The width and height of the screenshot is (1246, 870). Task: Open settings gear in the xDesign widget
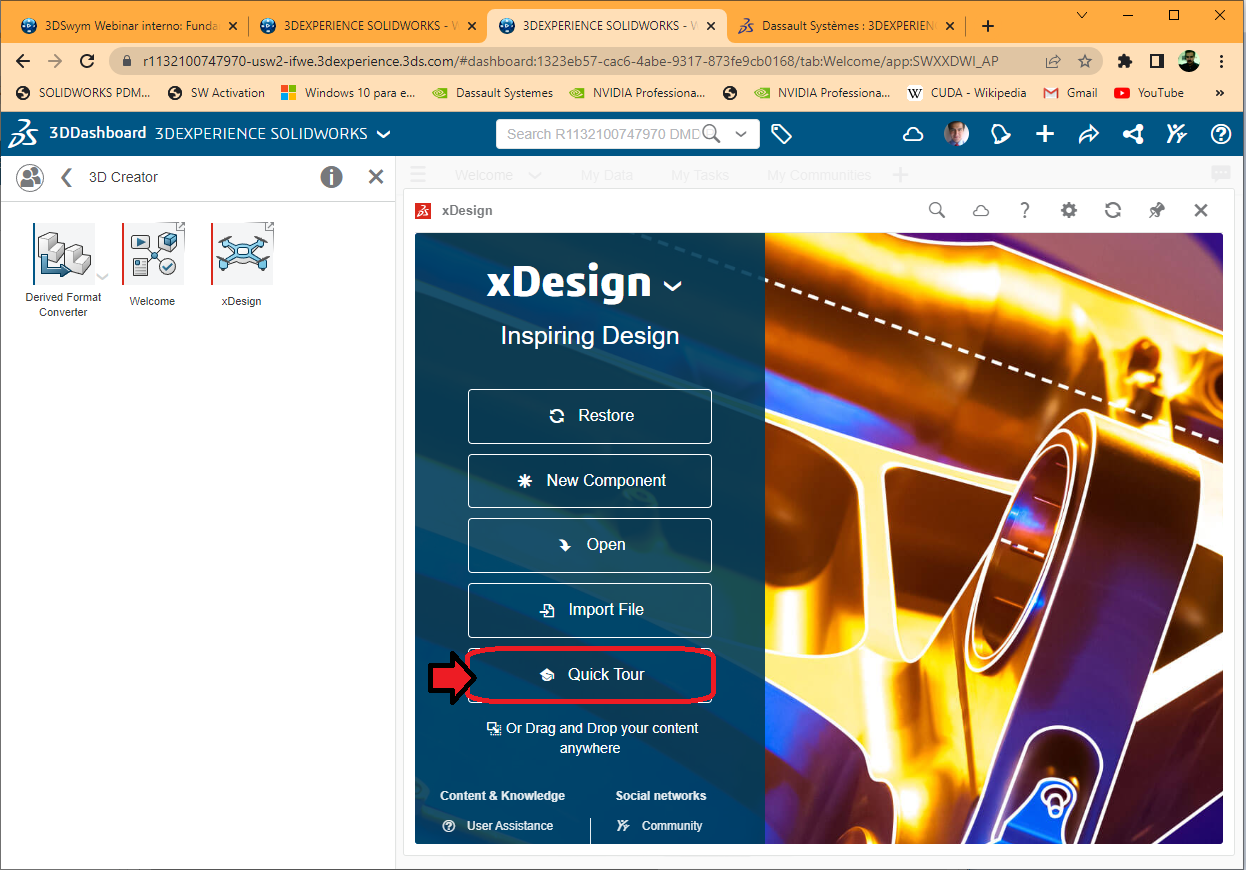1069,210
